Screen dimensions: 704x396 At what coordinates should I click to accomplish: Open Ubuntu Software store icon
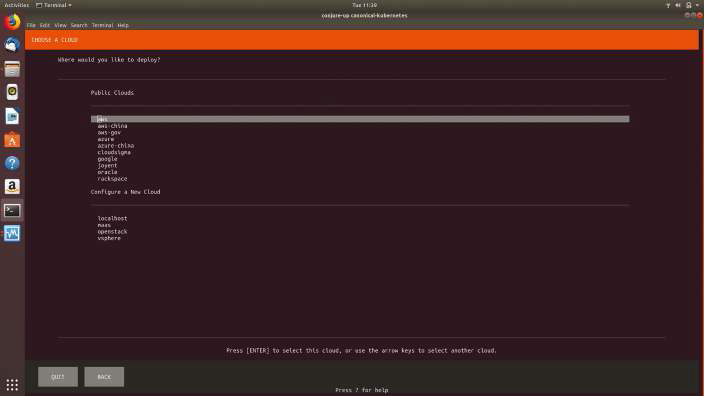(12, 140)
